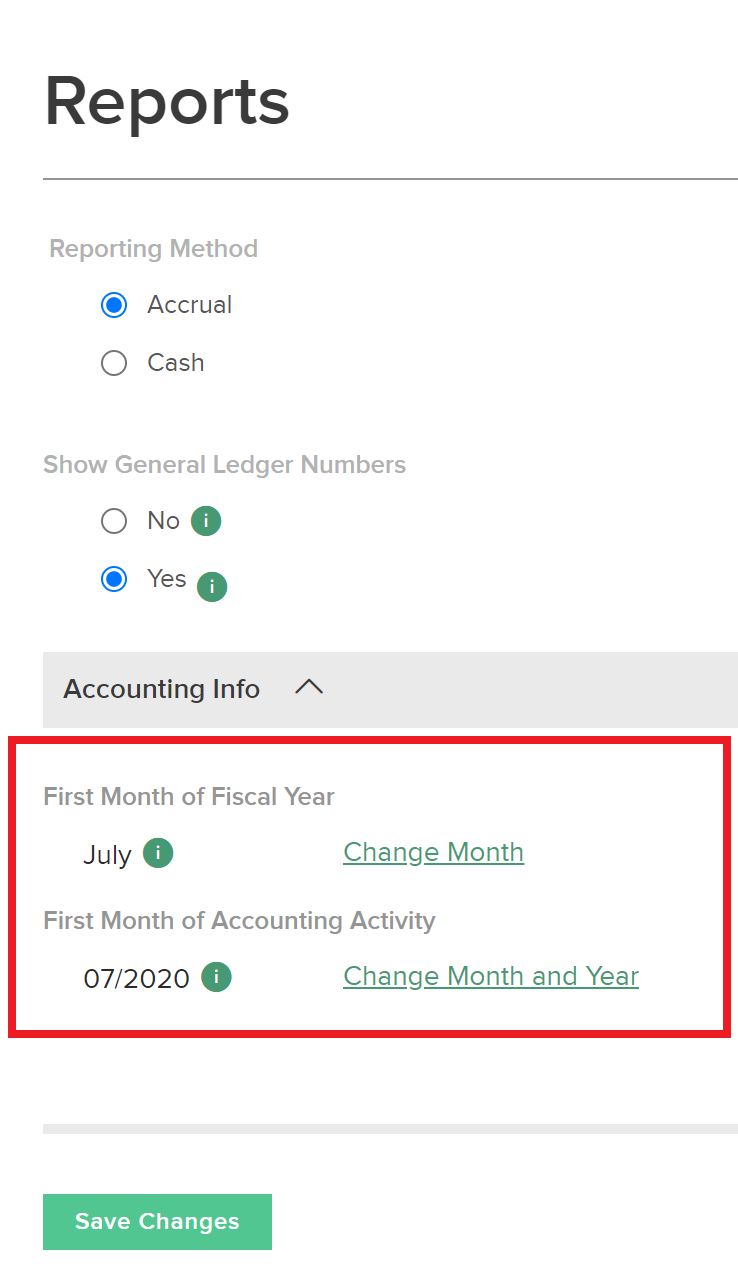Click the chevron in the Accounting Info header
The height and width of the screenshot is (1287, 738).
309,687
